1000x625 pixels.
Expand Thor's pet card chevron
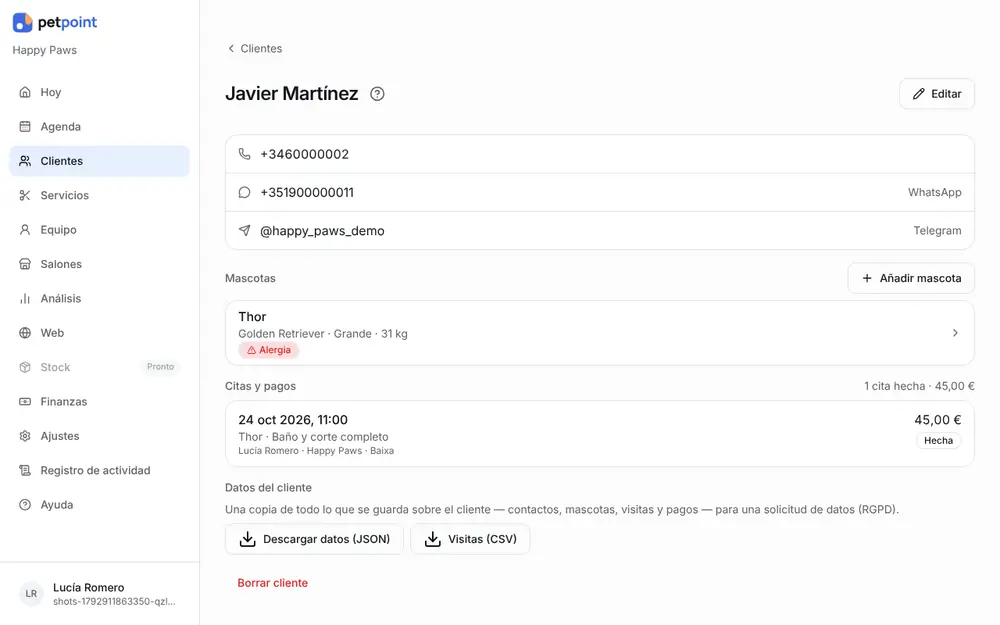[x=955, y=333]
